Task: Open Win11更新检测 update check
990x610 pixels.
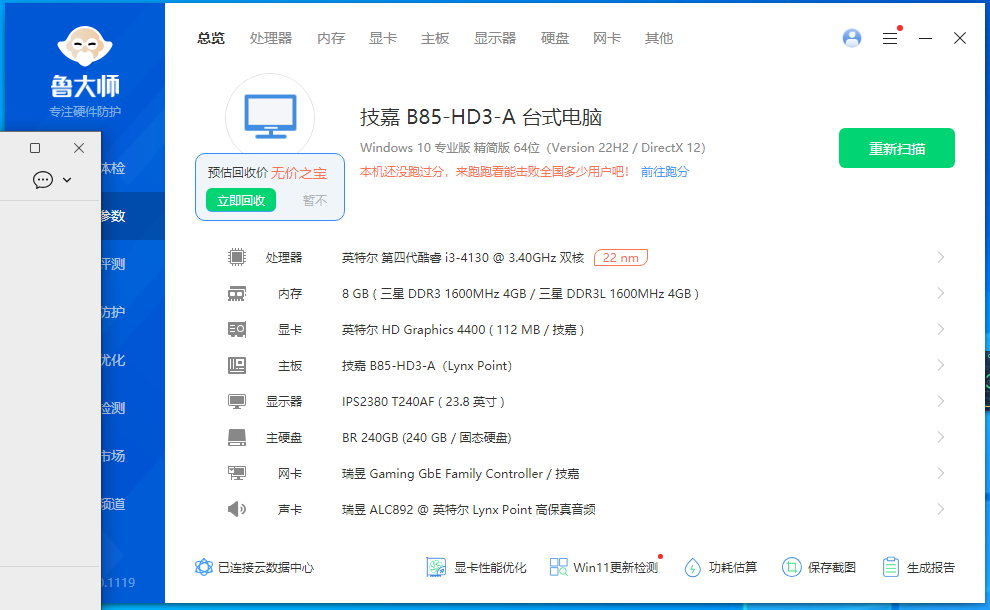Action: (603, 567)
